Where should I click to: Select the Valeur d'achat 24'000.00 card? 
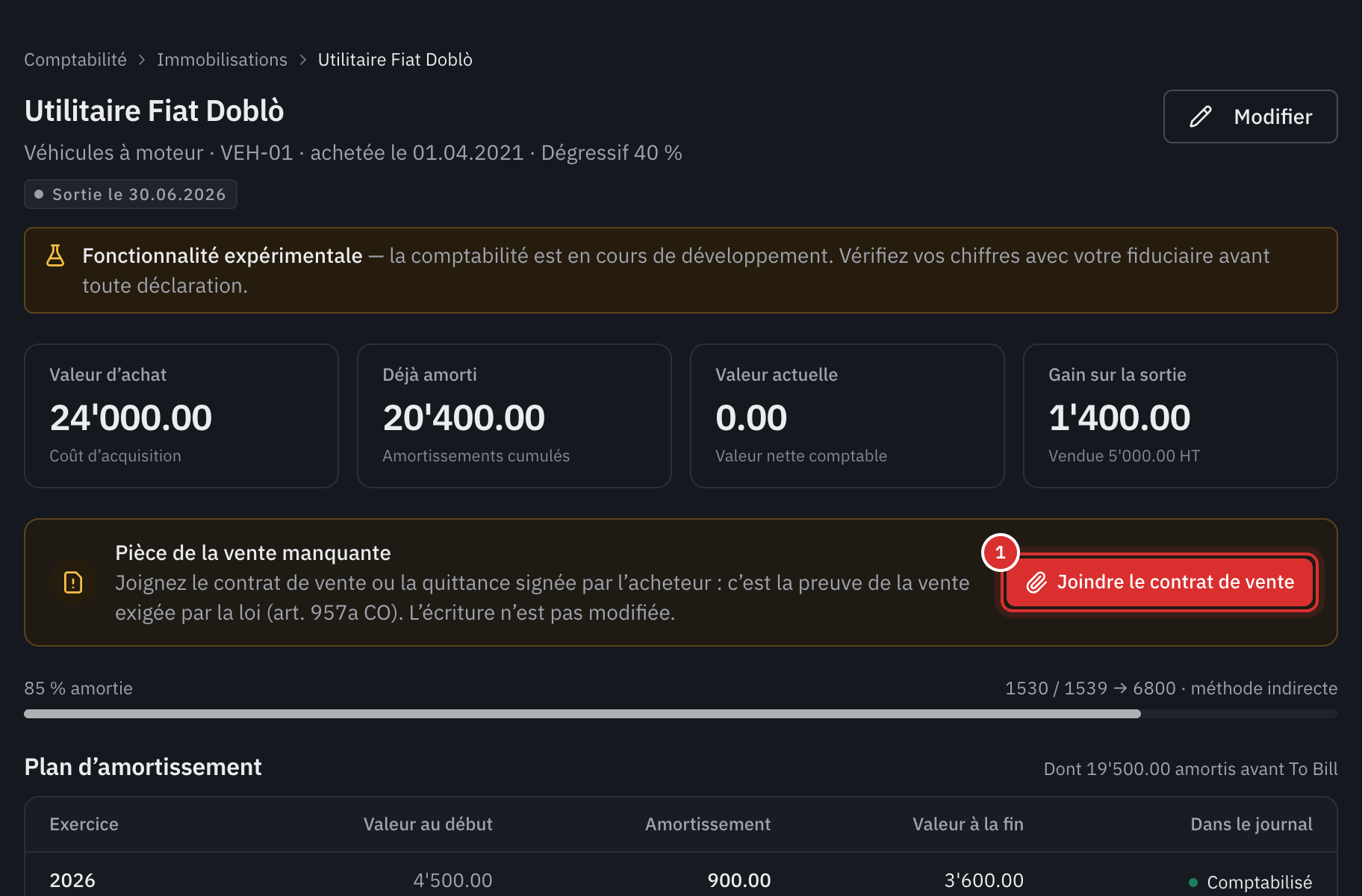point(181,416)
